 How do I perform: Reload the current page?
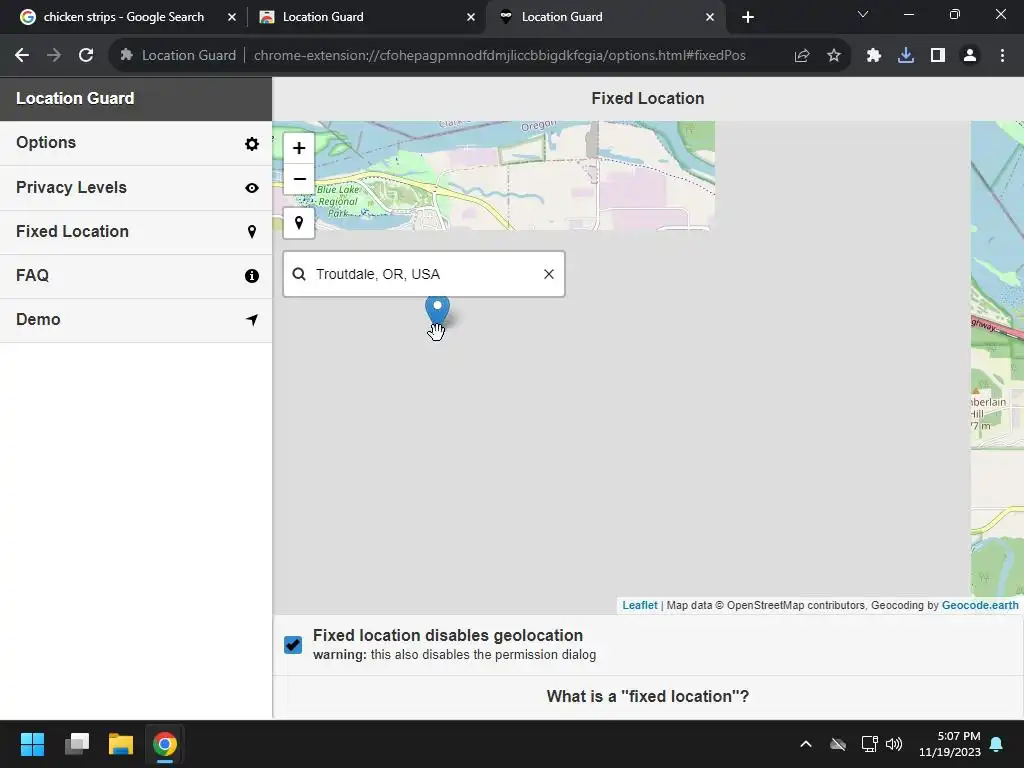pos(86,56)
